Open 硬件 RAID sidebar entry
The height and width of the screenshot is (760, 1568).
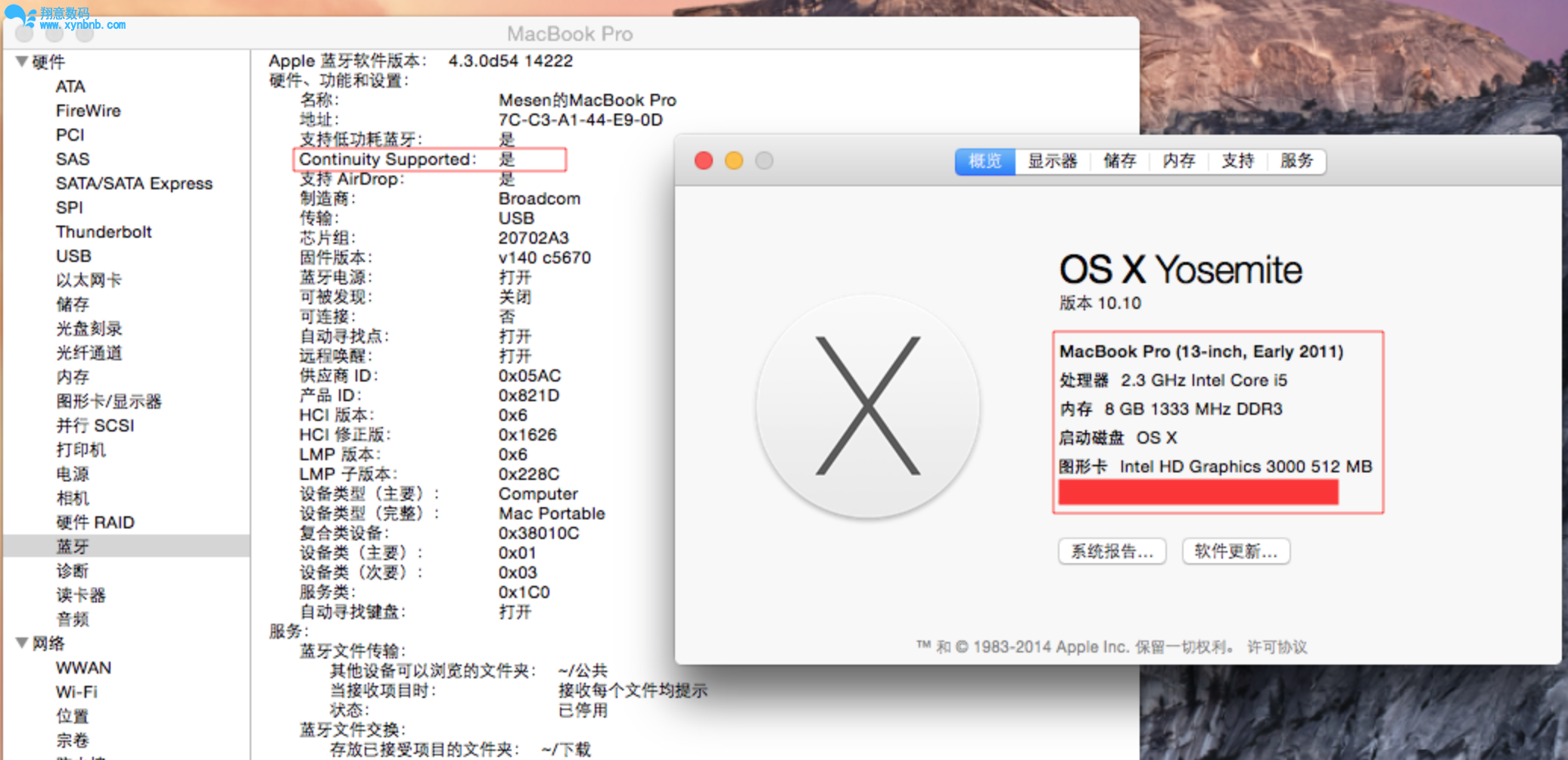coord(95,522)
